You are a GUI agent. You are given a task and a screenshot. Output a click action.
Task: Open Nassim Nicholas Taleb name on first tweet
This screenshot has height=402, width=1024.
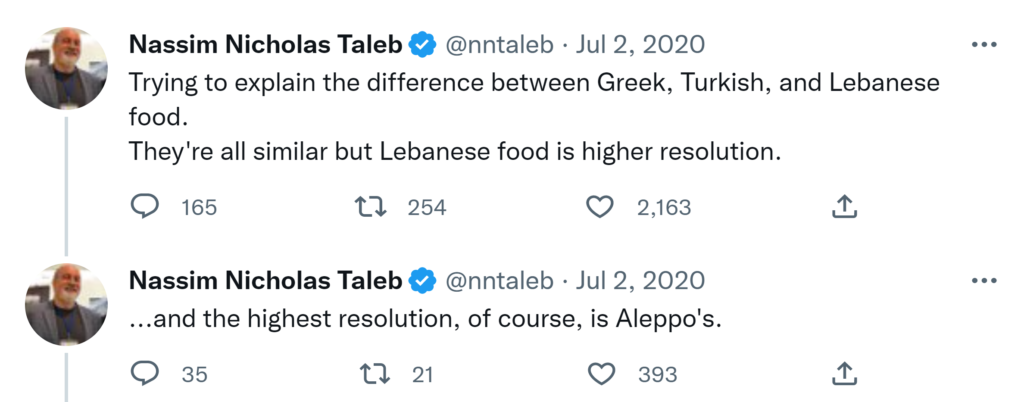[x=266, y=45]
